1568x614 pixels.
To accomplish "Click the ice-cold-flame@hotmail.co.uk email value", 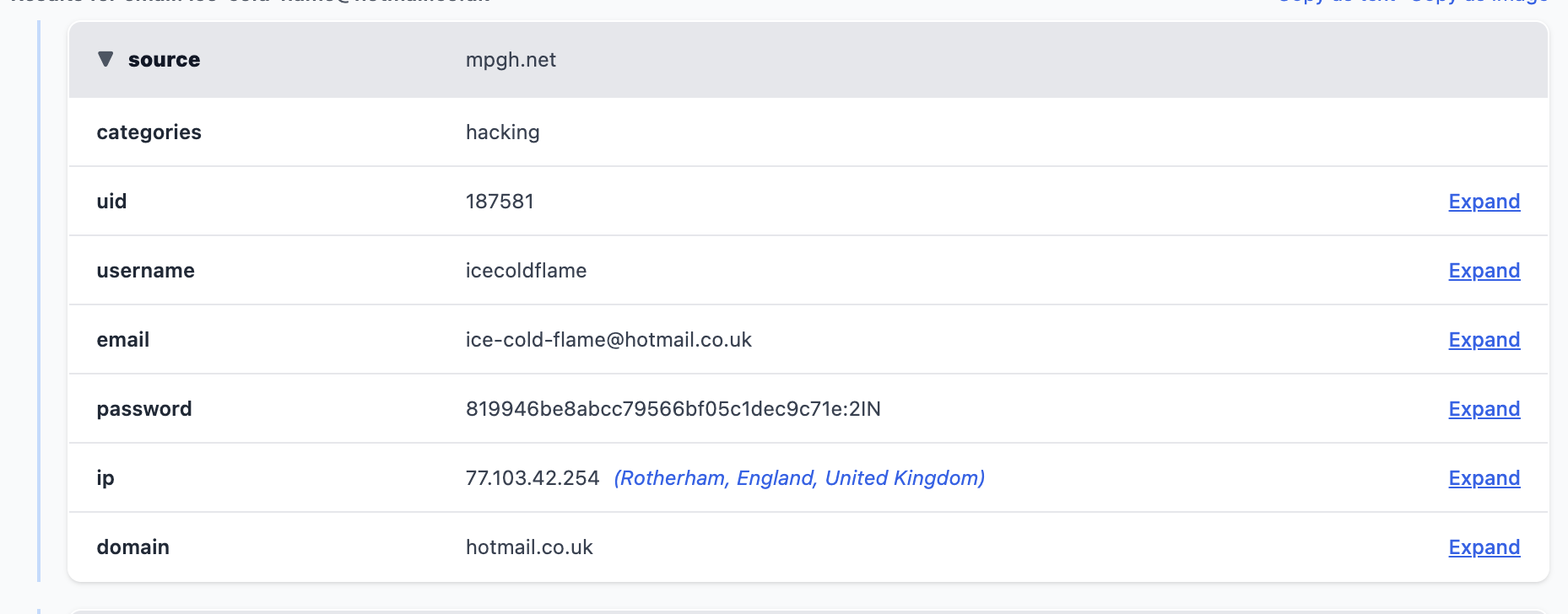I will 608,340.
